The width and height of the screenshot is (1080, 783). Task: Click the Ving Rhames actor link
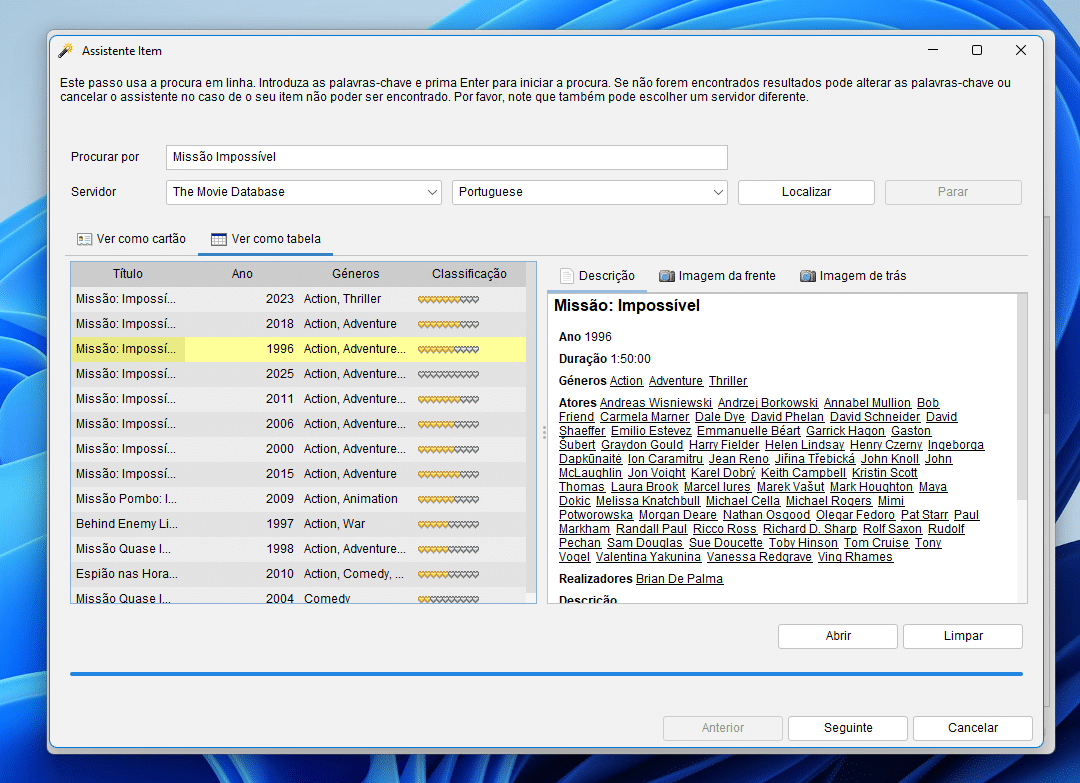coord(855,556)
